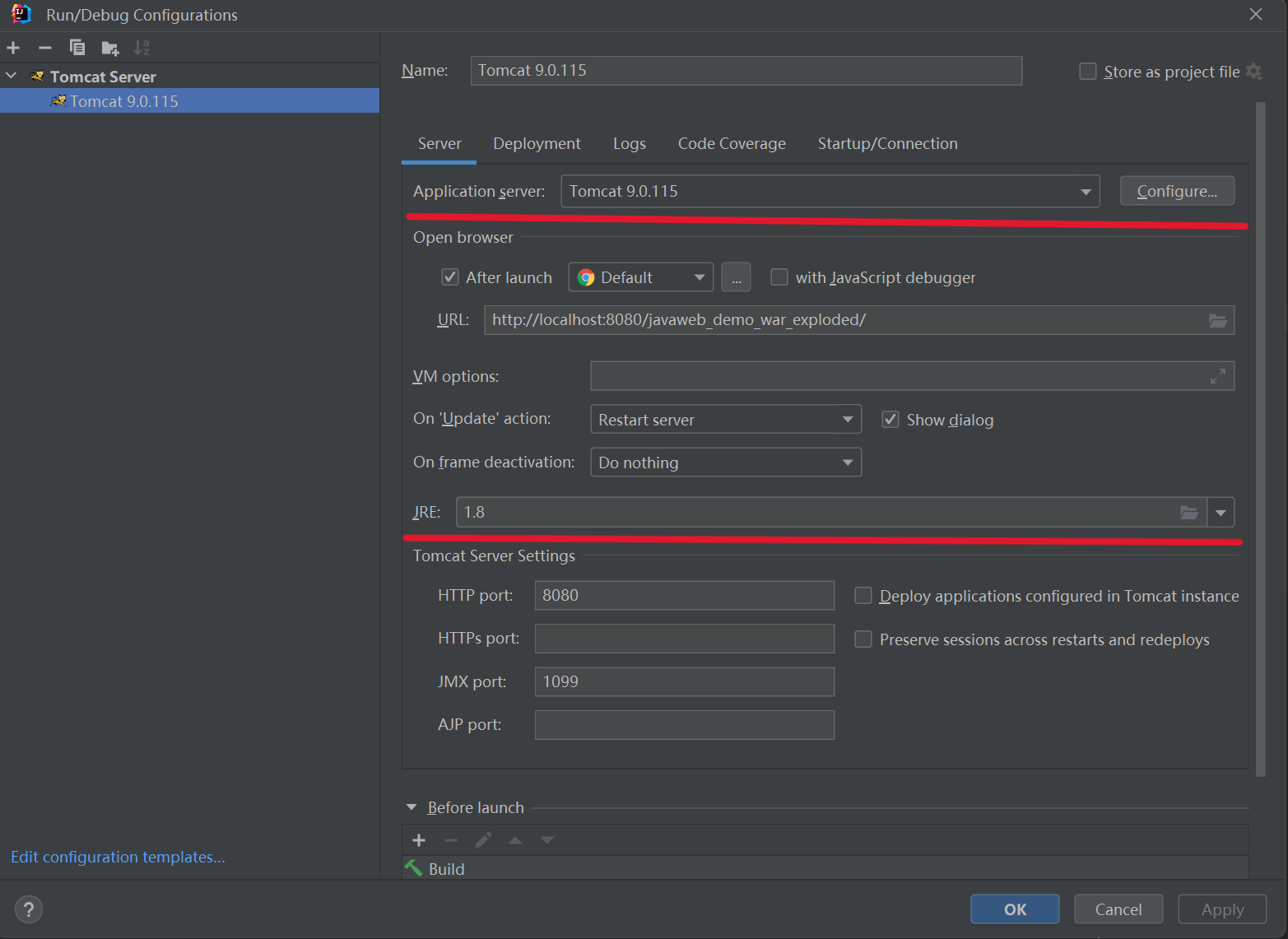The height and width of the screenshot is (939, 1288).
Task: Open Store as project file settings gear
Action: [1253, 72]
